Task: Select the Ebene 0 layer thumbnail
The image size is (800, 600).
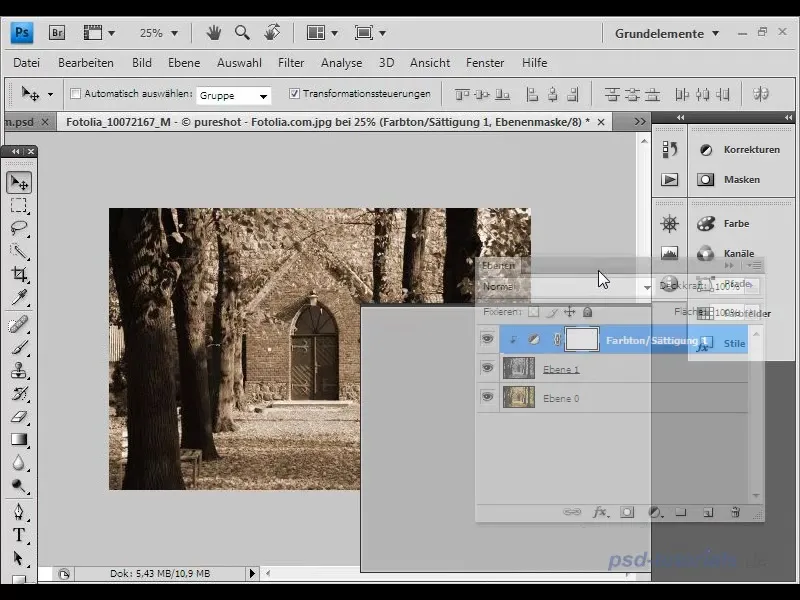Action: tap(519, 397)
